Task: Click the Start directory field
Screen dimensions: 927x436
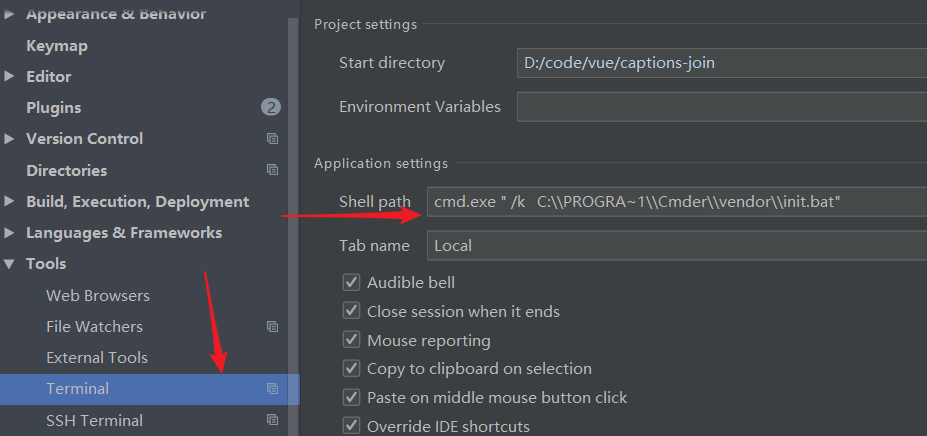Action: (720, 63)
